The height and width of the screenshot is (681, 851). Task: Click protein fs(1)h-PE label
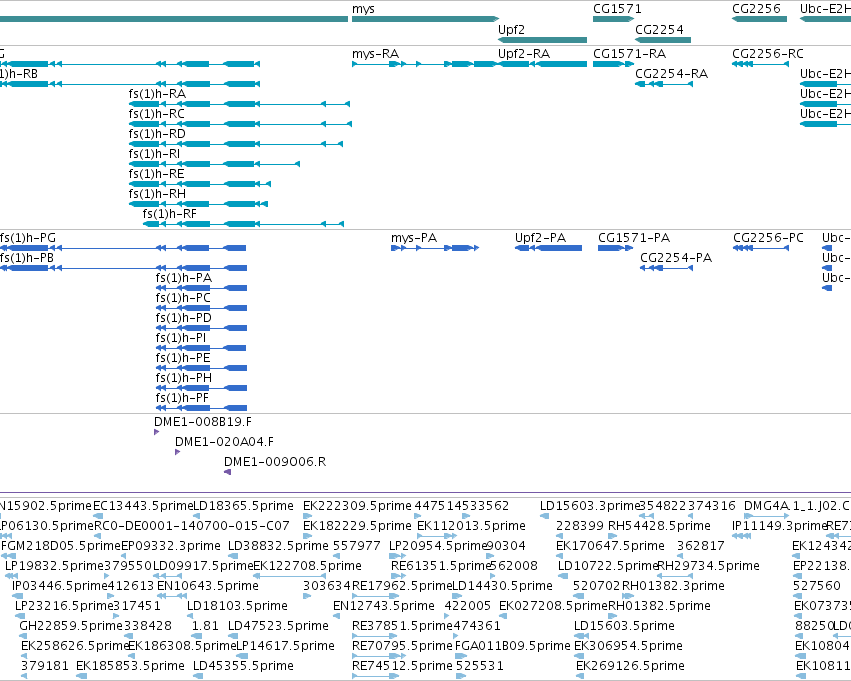tap(183, 359)
